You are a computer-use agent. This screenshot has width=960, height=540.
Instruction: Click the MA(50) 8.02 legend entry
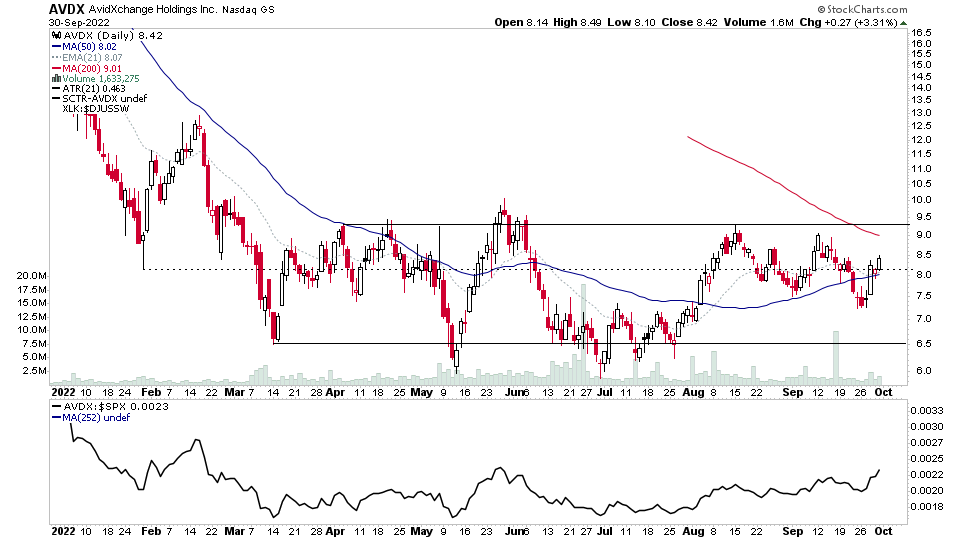coord(89,47)
